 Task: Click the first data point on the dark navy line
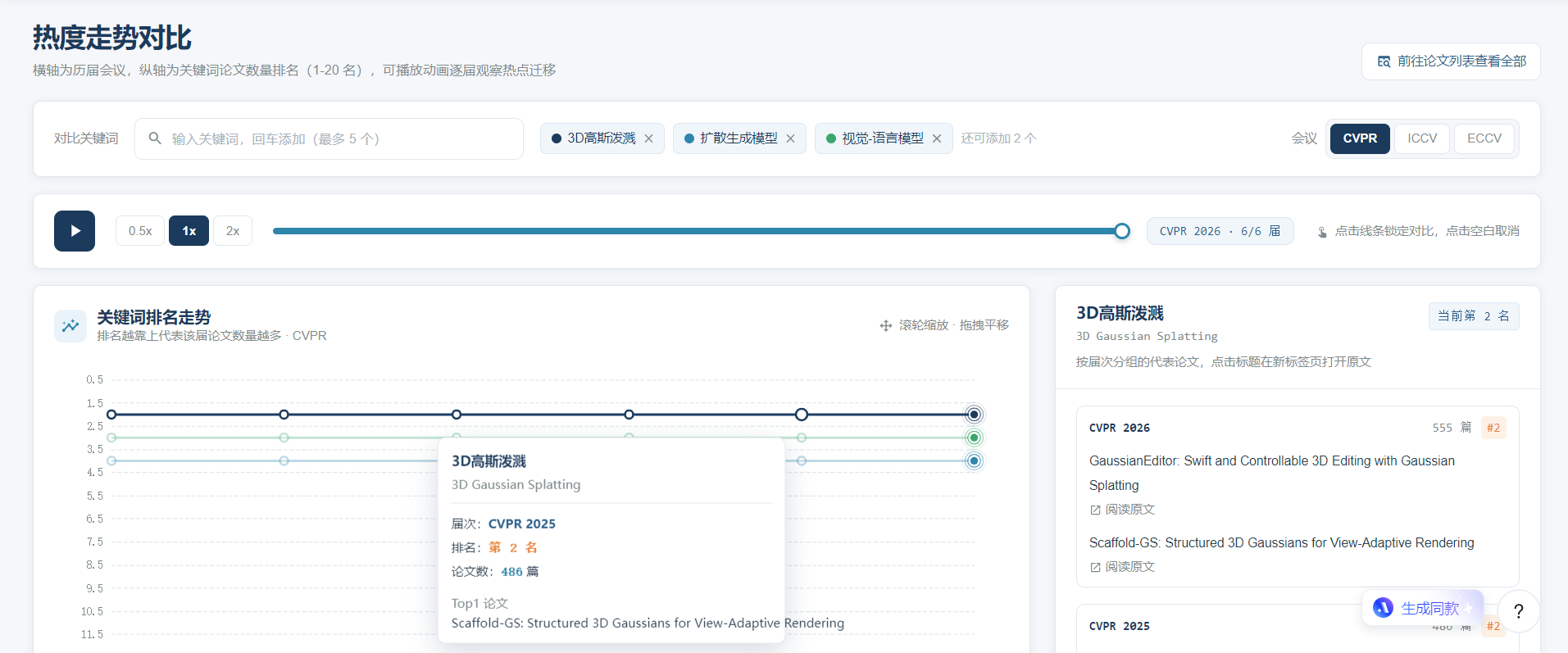[111, 415]
